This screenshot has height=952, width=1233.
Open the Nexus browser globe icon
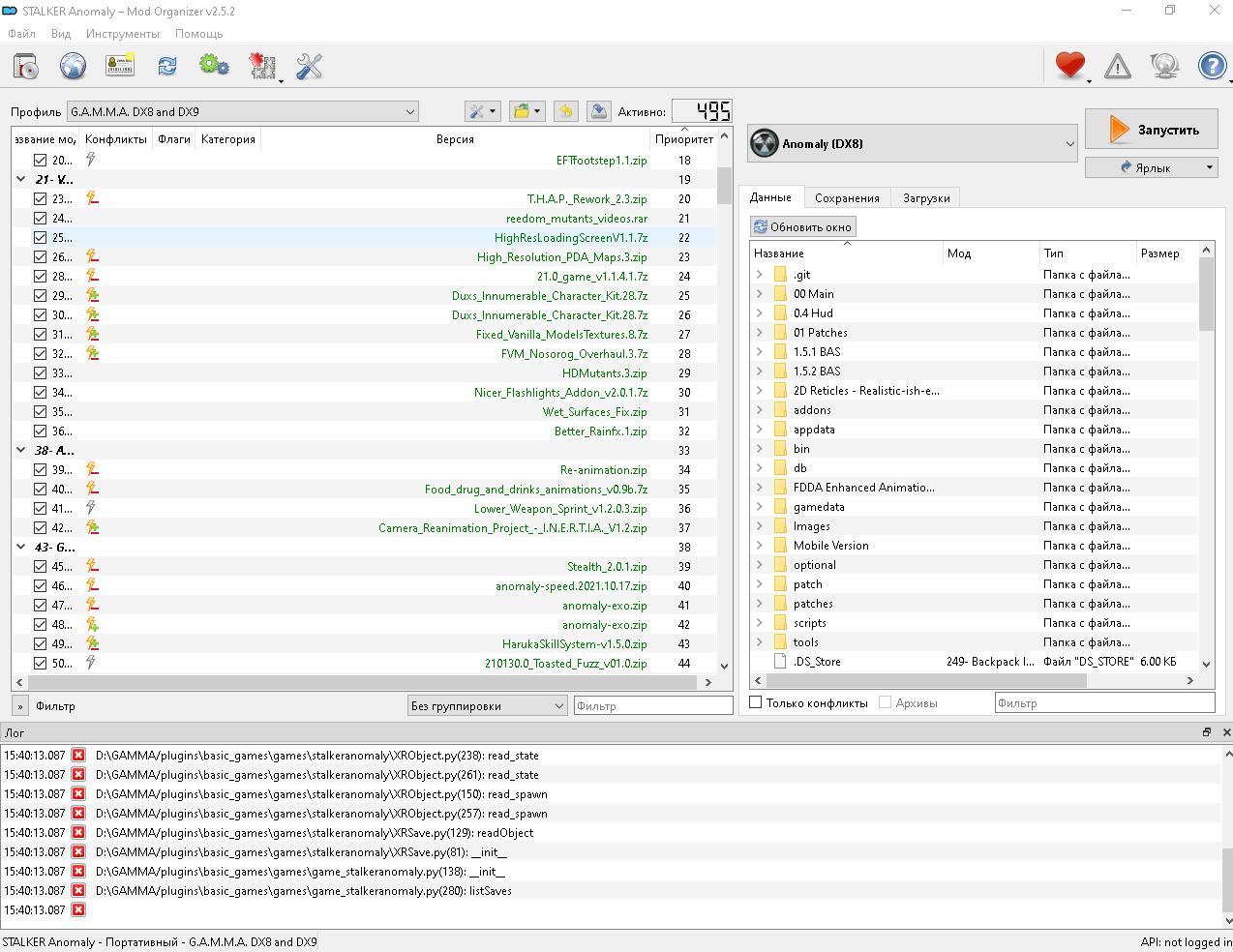(73, 66)
